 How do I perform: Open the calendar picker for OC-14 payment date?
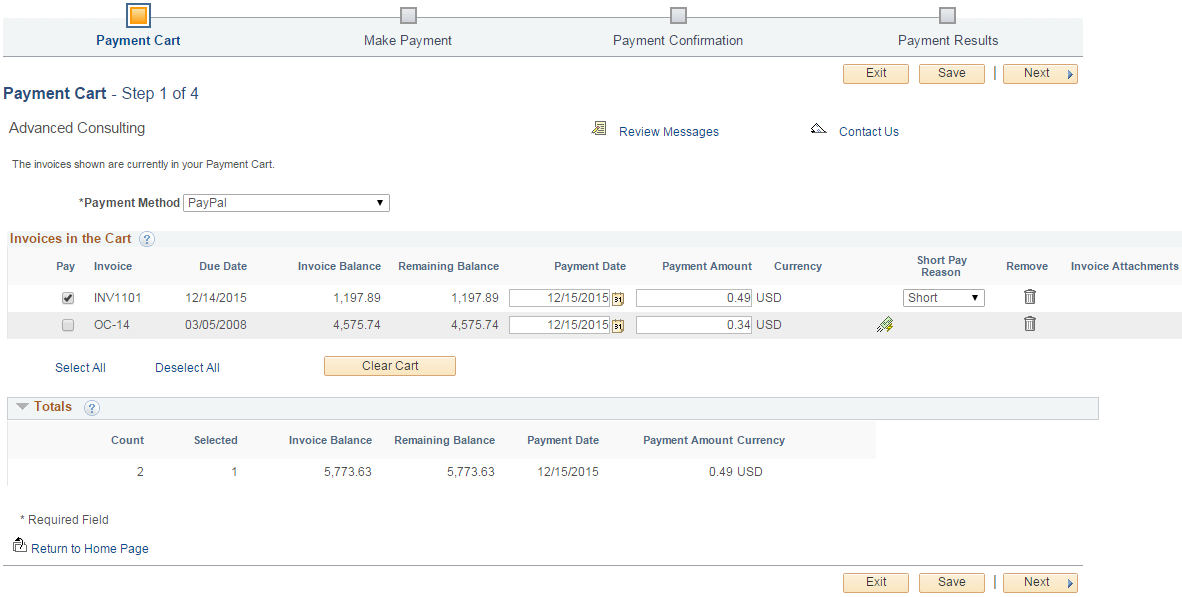click(620, 324)
